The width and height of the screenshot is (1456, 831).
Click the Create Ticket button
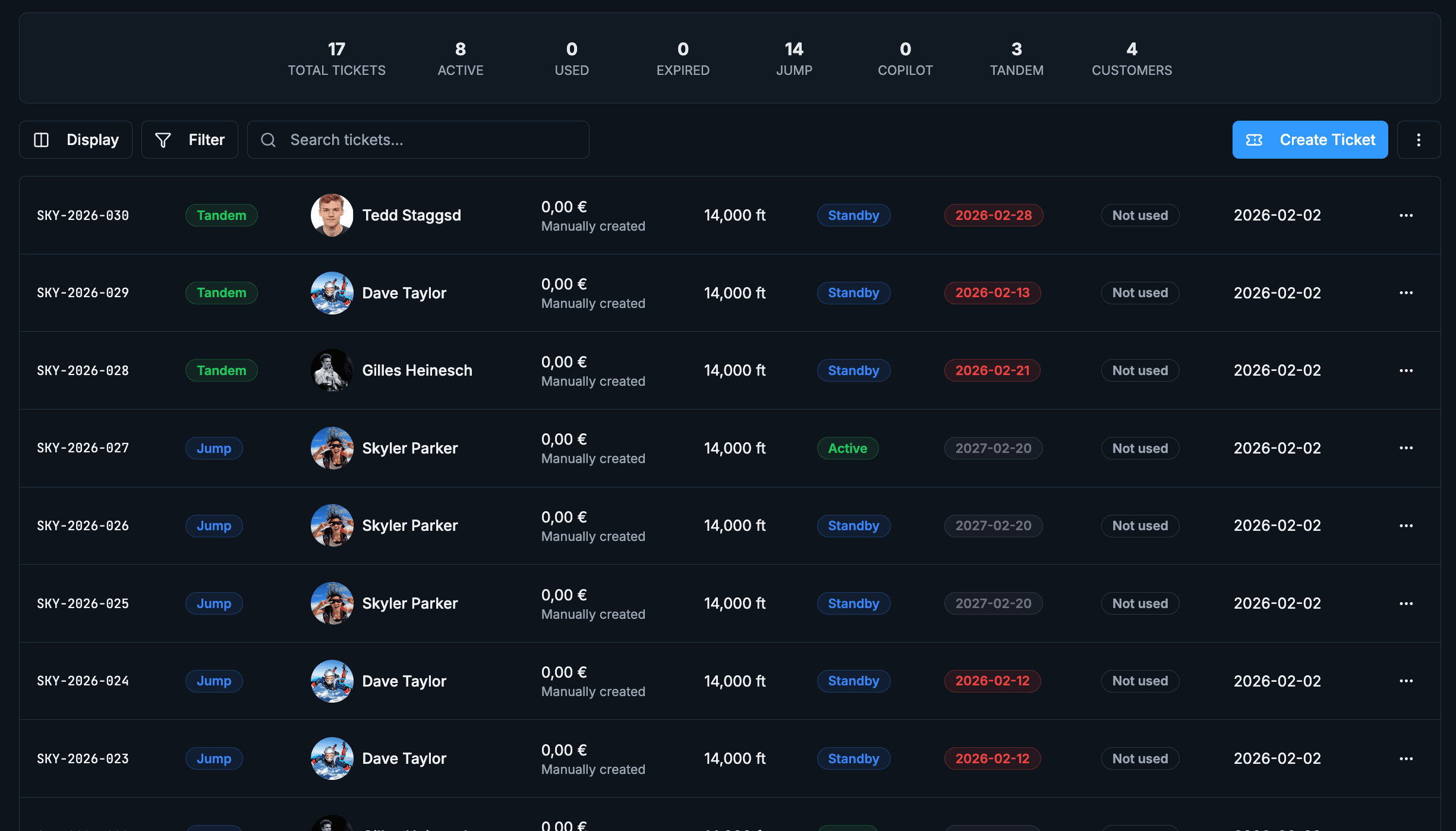tap(1310, 140)
